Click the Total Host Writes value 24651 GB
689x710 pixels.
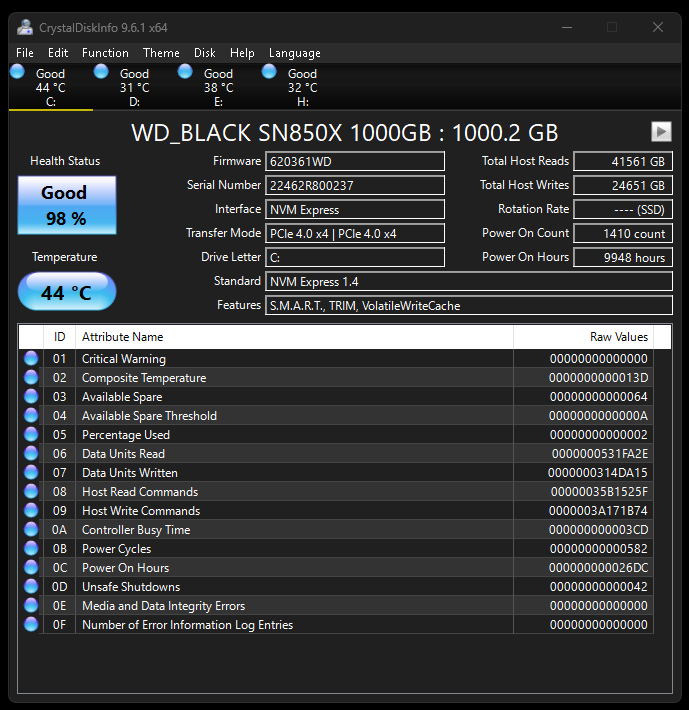pos(623,185)
